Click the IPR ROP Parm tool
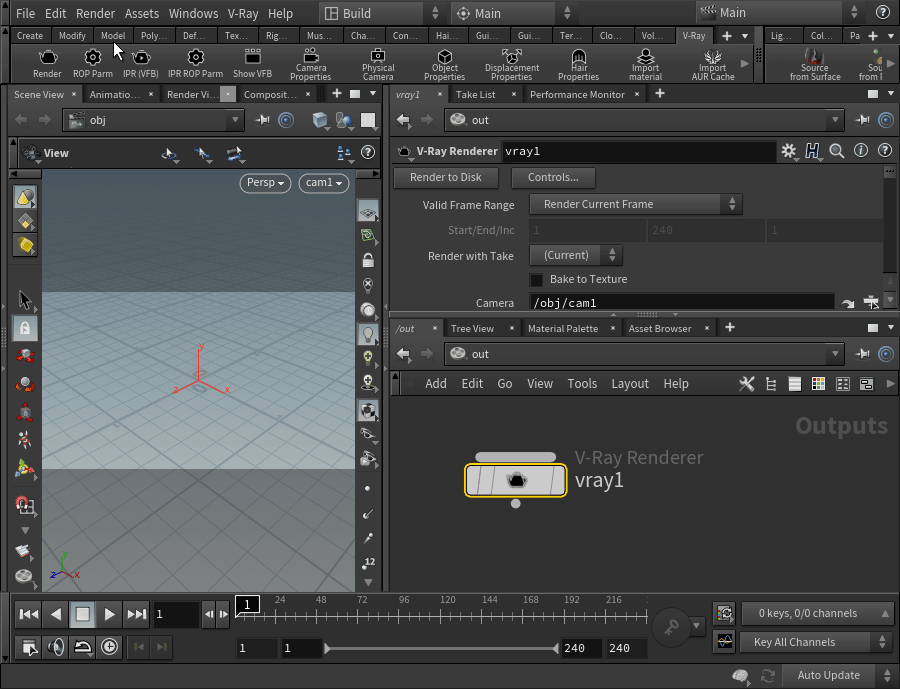This screenshot has width=900, height=689. click(x=195, y=64)
